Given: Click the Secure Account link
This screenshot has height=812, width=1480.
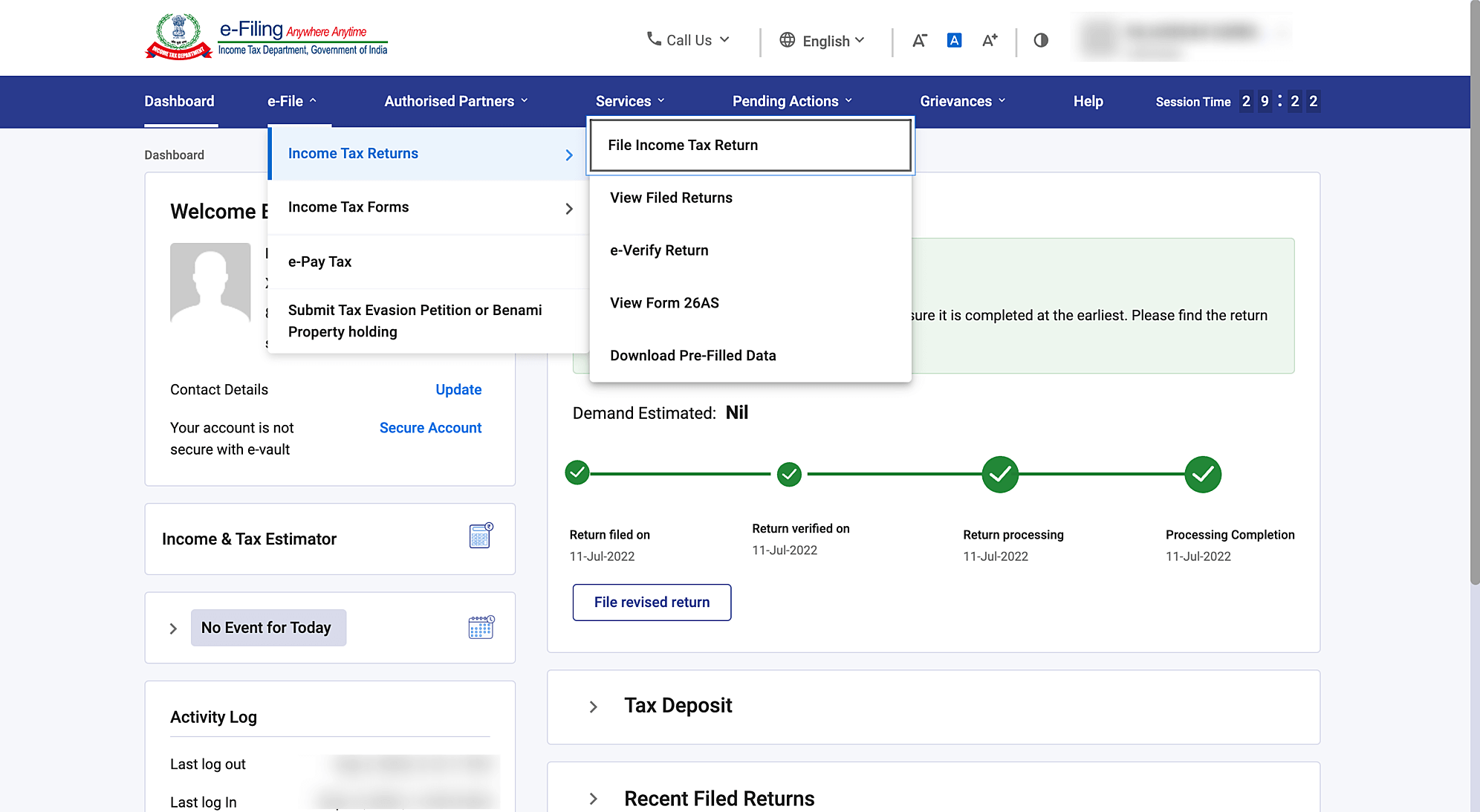Looking at the screenshot, I should point(430,428).
